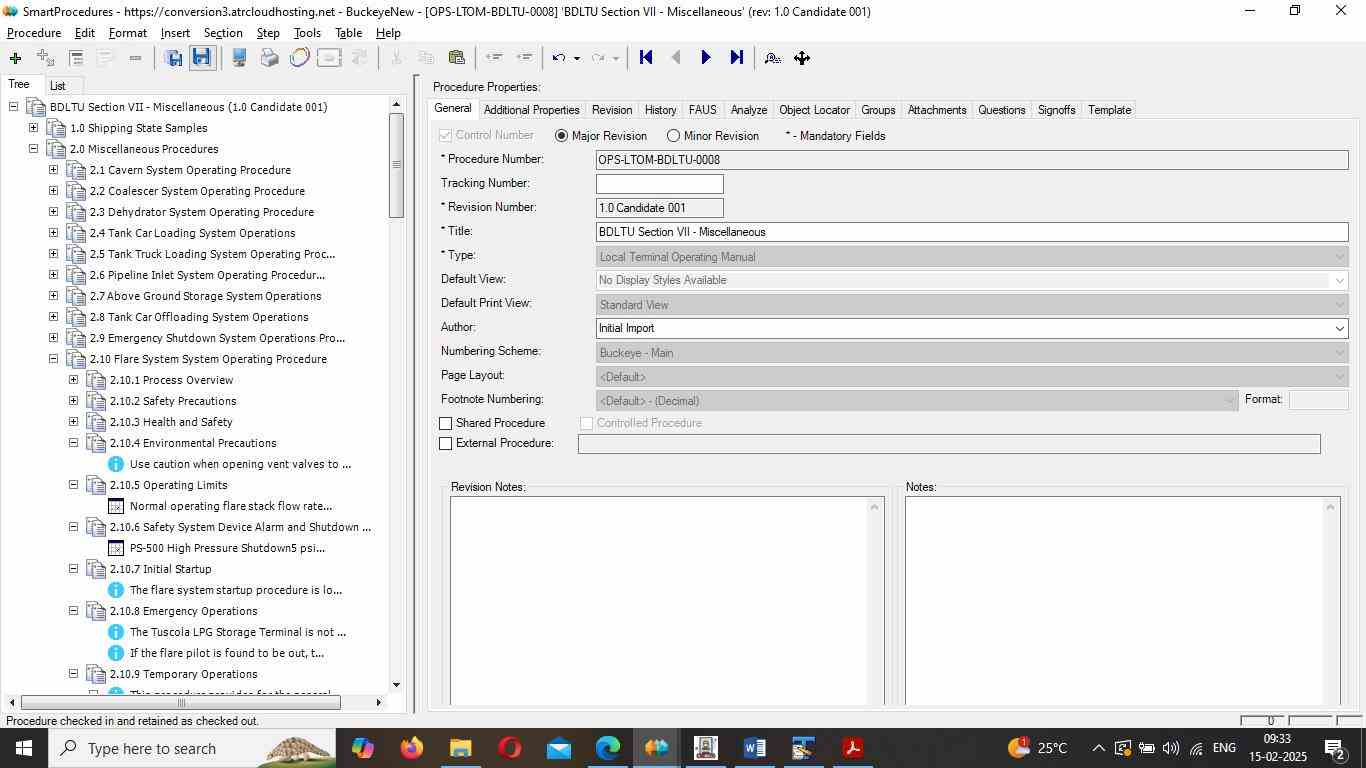The width and height of the screenshot is (1366, 768).
Task: Collapse the 2.10 Flare System node
Action: coord(54,359)
